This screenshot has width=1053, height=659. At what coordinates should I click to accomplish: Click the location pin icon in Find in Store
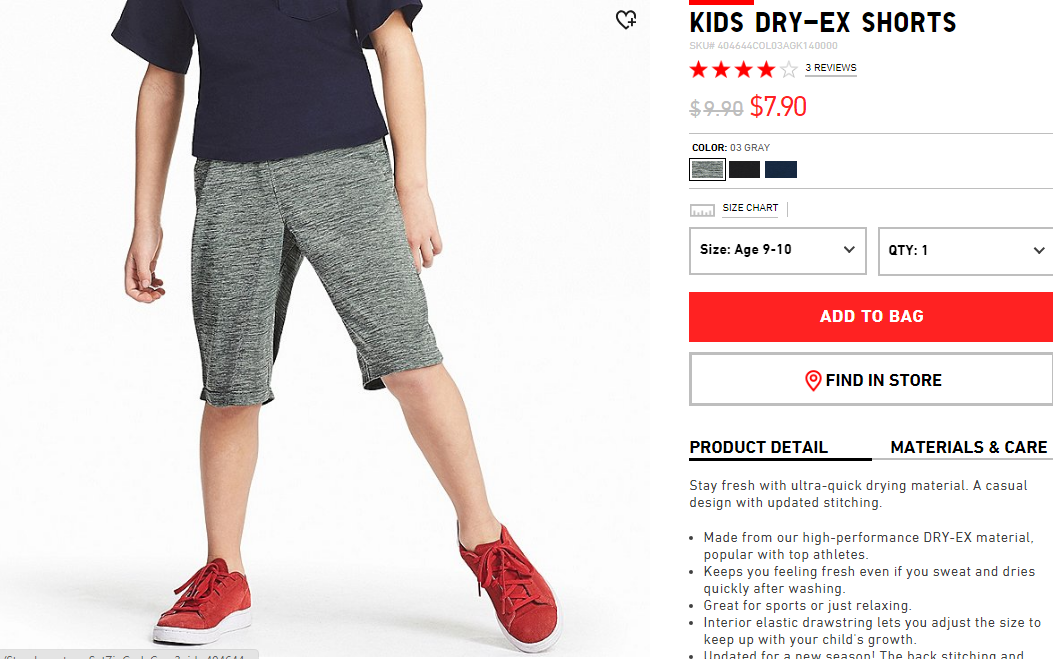[813, 380]
